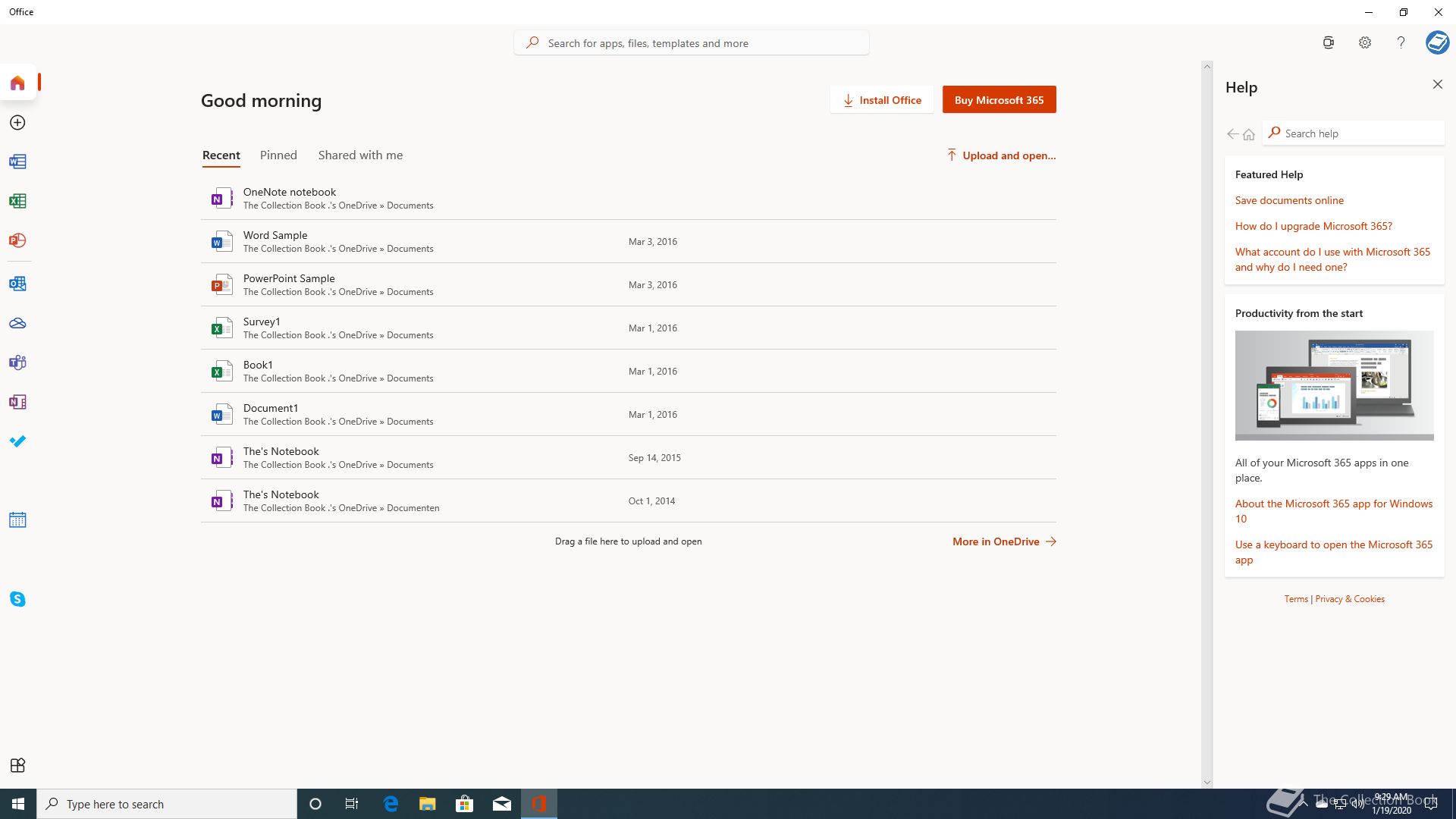Close the Help pane
This screenshot has width=1456, height=819.
click(x=1438, y=84)
